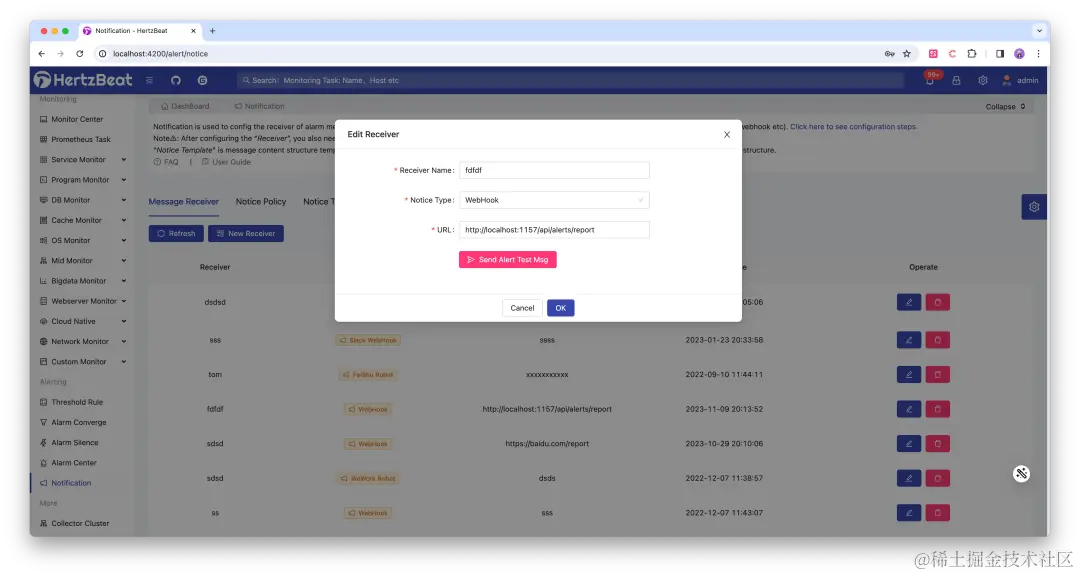This screenshot has width=1080, height=576.
Task: Confirm with the OK button
Action: [561, 308]
